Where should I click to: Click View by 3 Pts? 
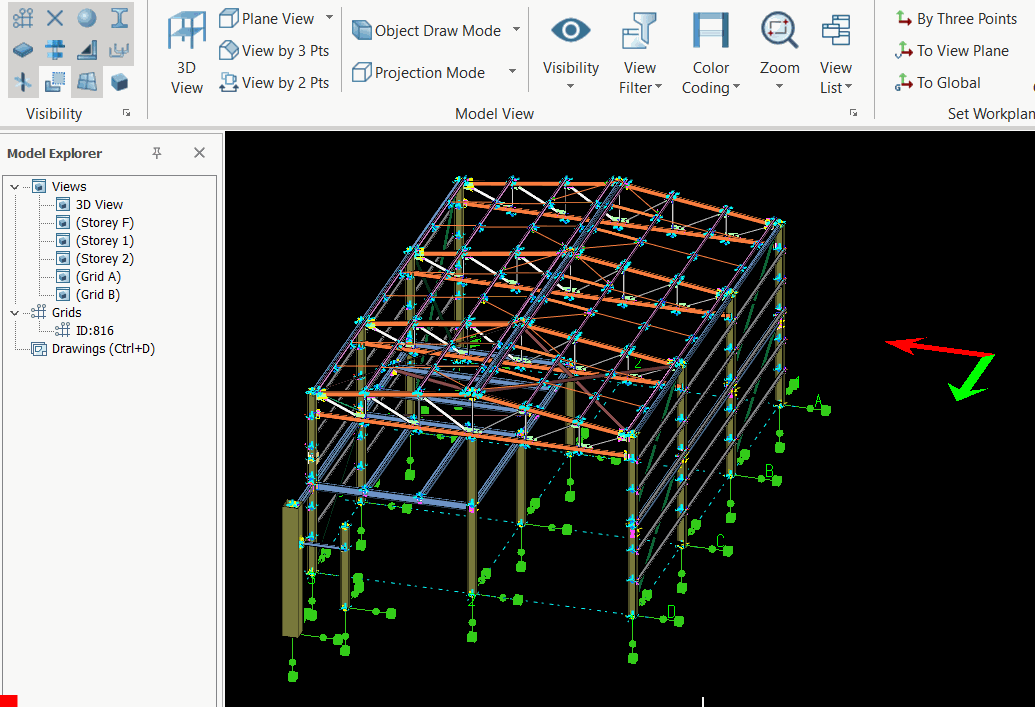tap(274, 51)
